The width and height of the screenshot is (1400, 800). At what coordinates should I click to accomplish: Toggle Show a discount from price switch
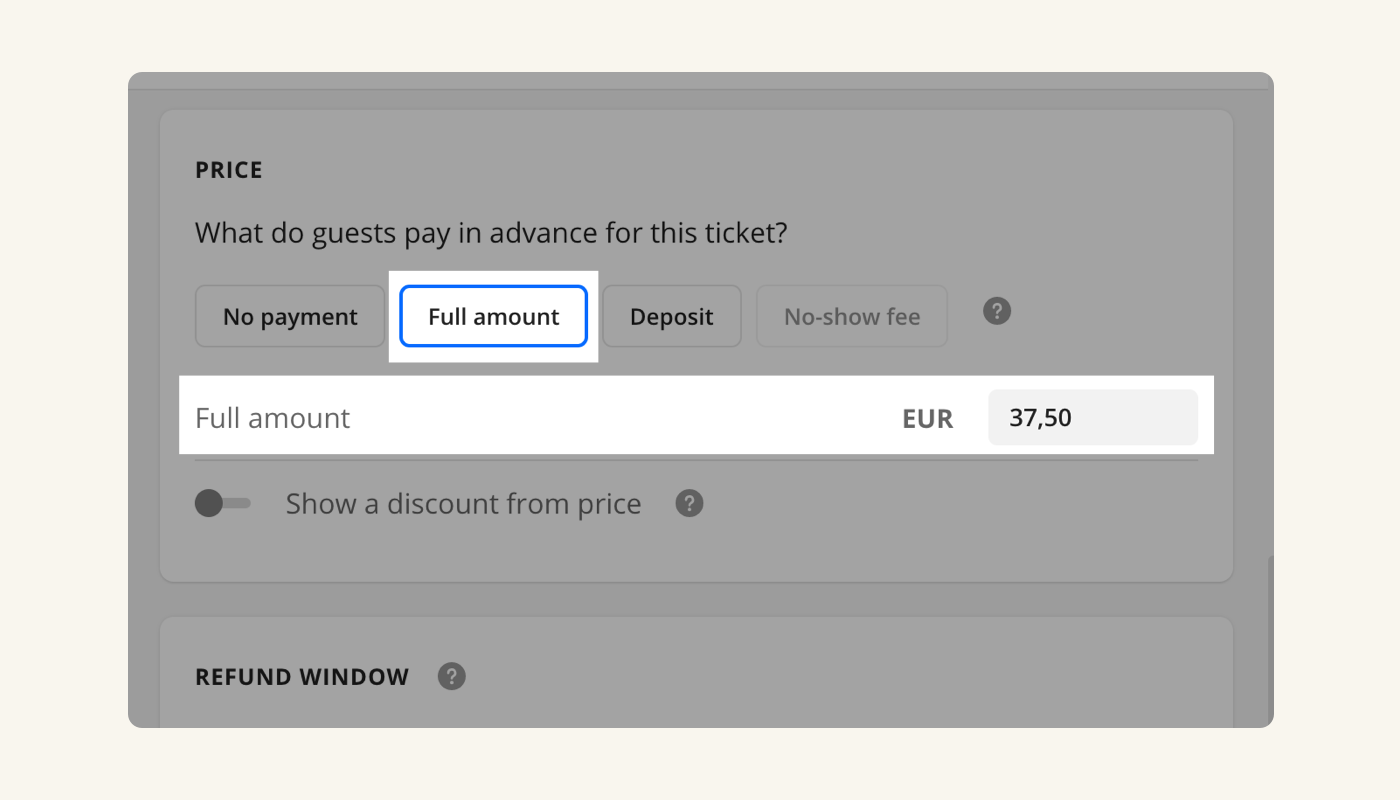tap(222, 503)
